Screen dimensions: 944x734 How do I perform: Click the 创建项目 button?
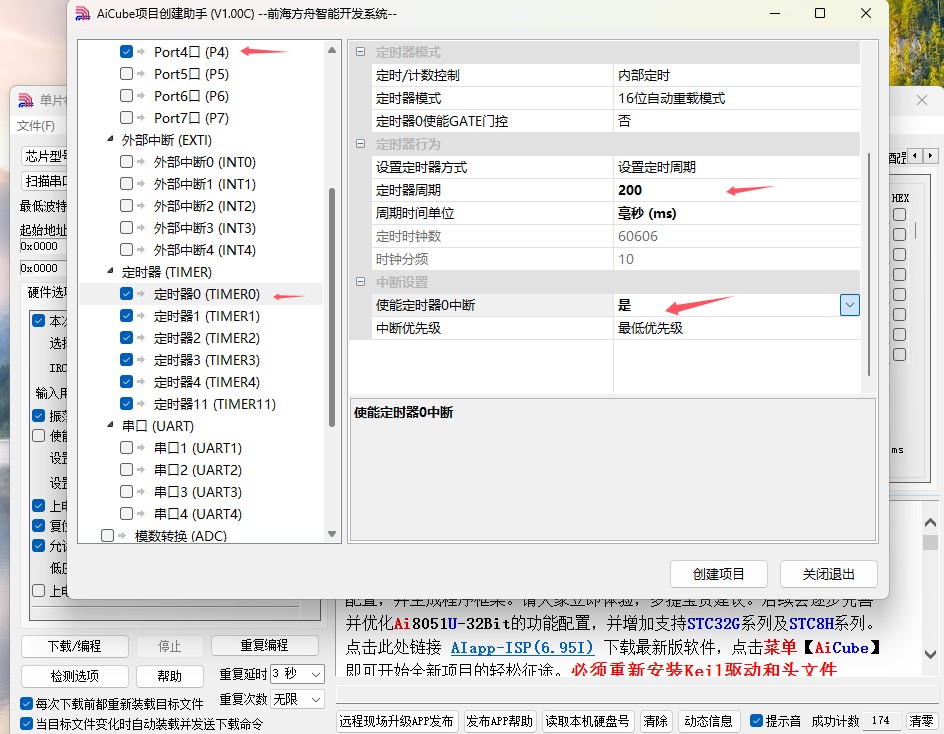tap(718, 574)
